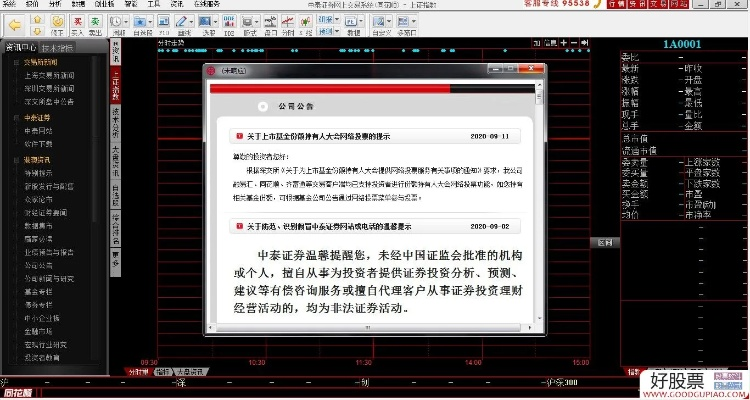Image resolution: width=750 pixels, height=400 pixels.
Task: Click the 网站 red button at top right
Action: [680, 4]
